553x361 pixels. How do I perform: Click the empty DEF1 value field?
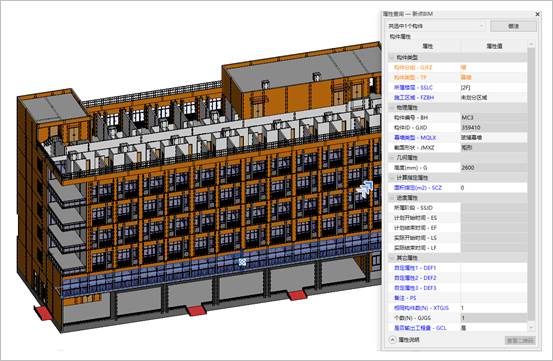(x=494, y=268)
